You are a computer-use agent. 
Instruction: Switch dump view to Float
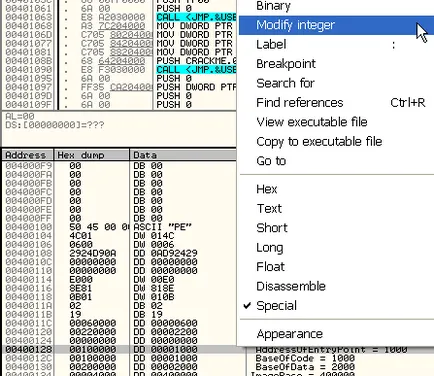coord(336,267)
